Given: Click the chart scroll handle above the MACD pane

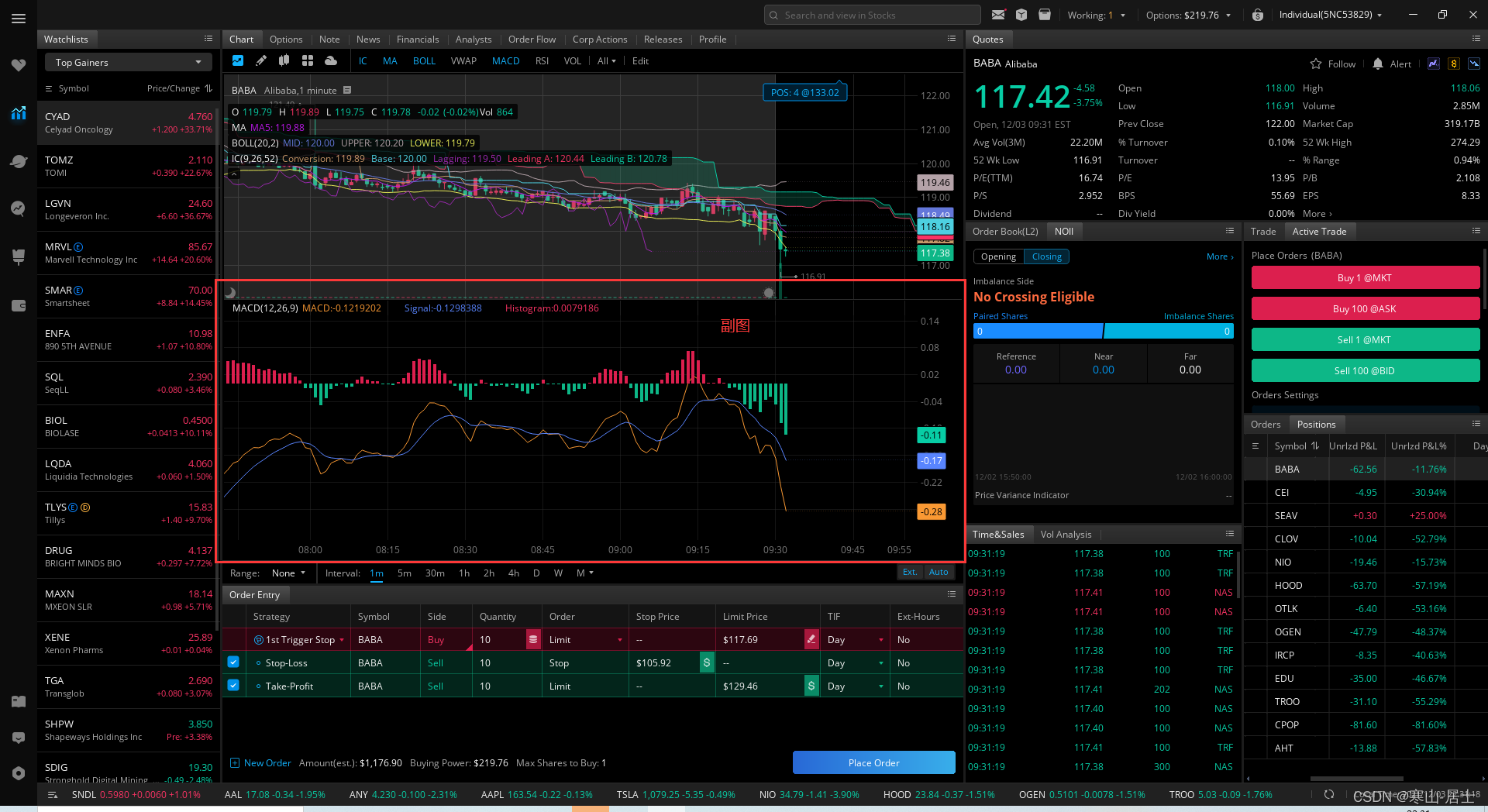Looking at the screenshot, I should (x=768, y=293).
